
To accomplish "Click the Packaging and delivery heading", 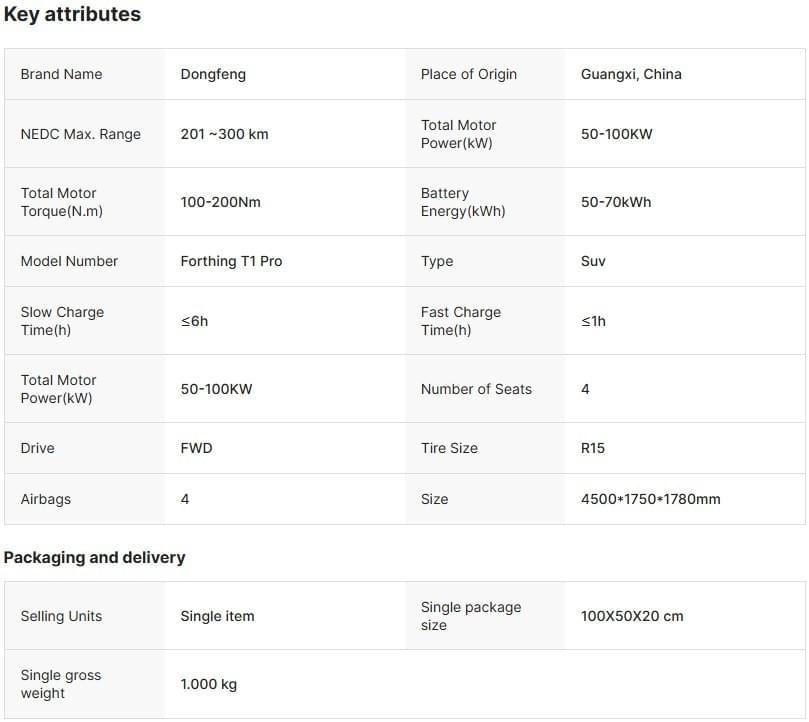I will (x=94, y=558).
